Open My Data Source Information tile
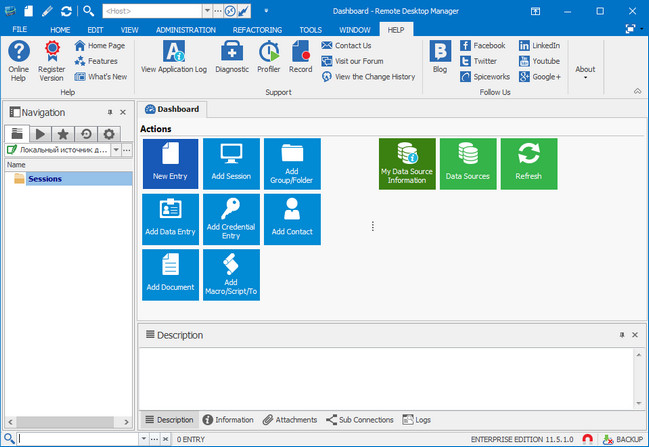Screen dimensions: 649x447 [x=407, y=164]
